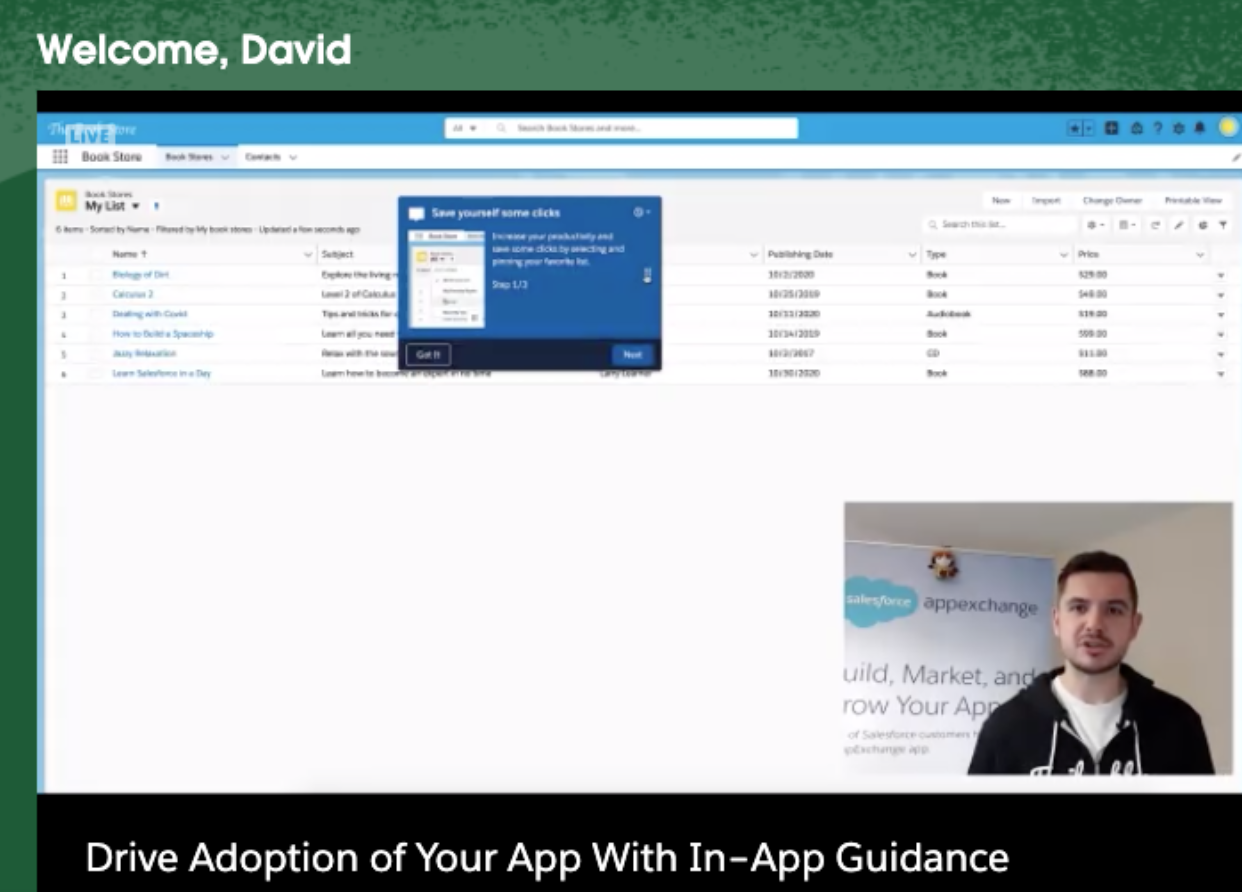The image size is (1242, 892).
Task: Click the inline edit pencil for the list
Action: (x=1179, y=225)
